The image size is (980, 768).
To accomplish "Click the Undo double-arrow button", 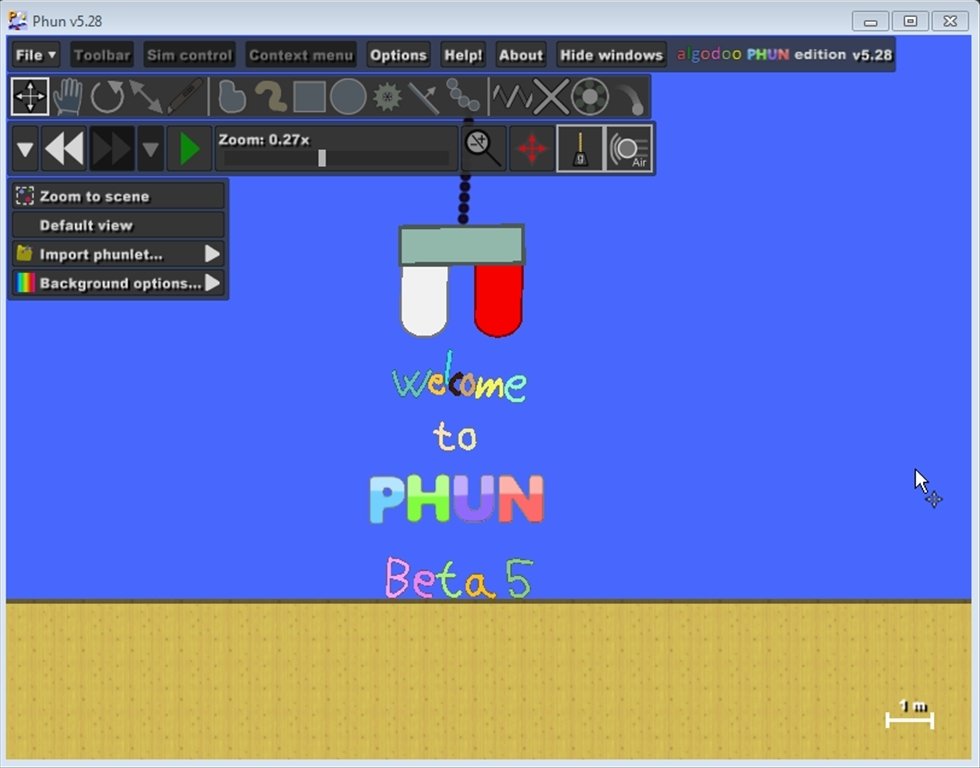I will click(x=64, y=149).
